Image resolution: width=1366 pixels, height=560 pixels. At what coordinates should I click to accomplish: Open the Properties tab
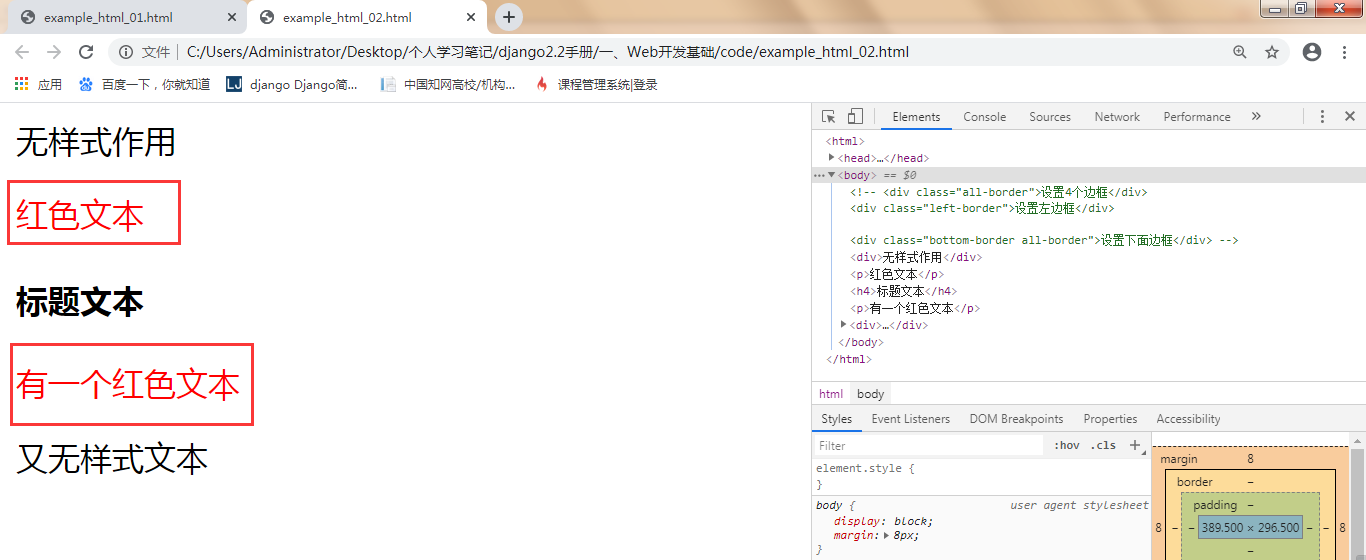1110,419
